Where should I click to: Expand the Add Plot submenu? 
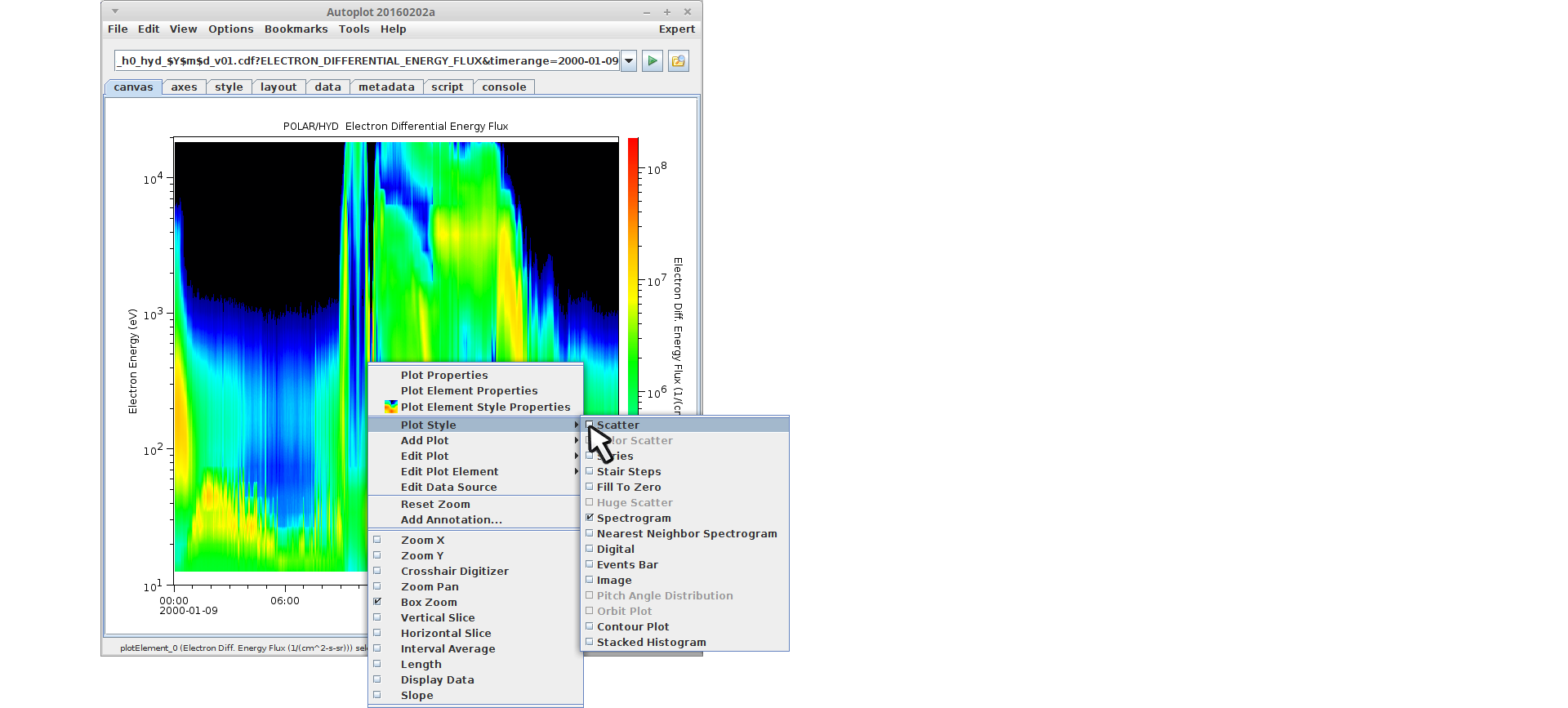click(x=474, y=440)
